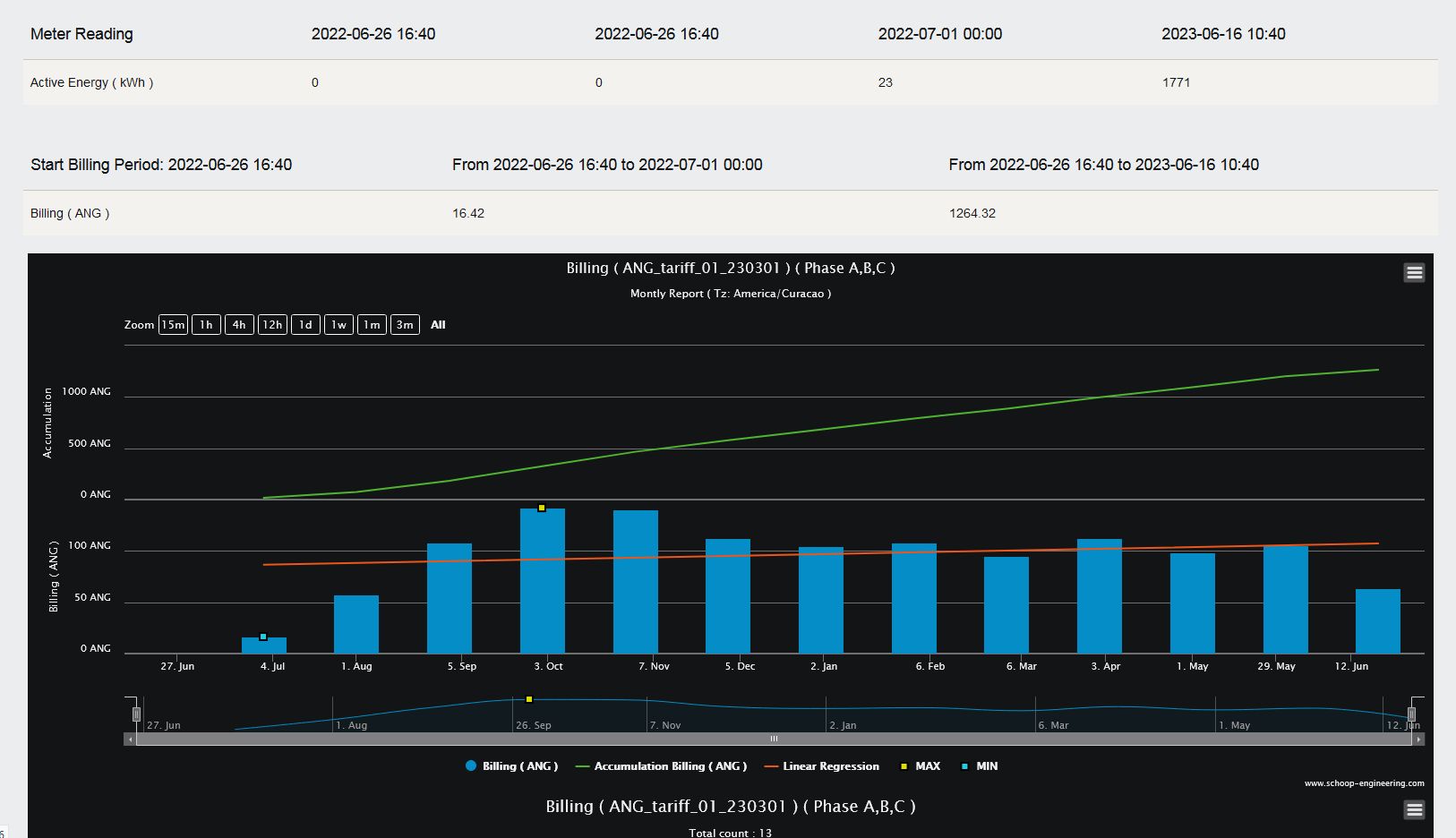Click the navigator scrollbar left arrow
Viewport: 1456px width, 838px height.
point(130,740)
